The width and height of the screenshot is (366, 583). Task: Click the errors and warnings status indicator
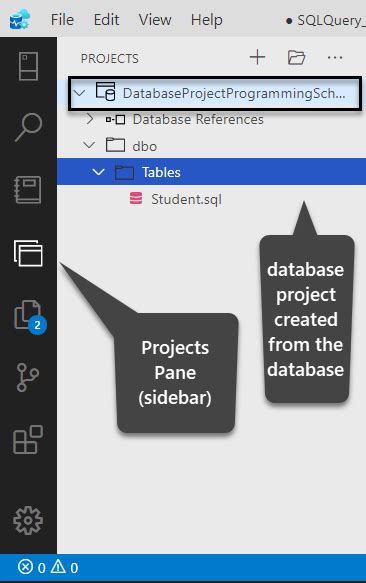click(48, 567)
